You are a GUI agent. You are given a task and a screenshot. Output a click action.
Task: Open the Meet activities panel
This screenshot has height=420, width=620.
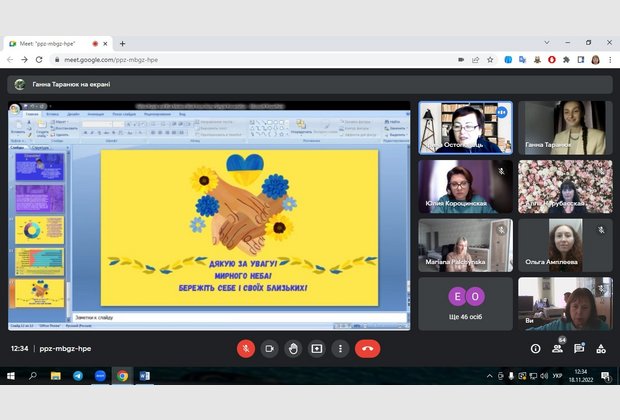601,349
